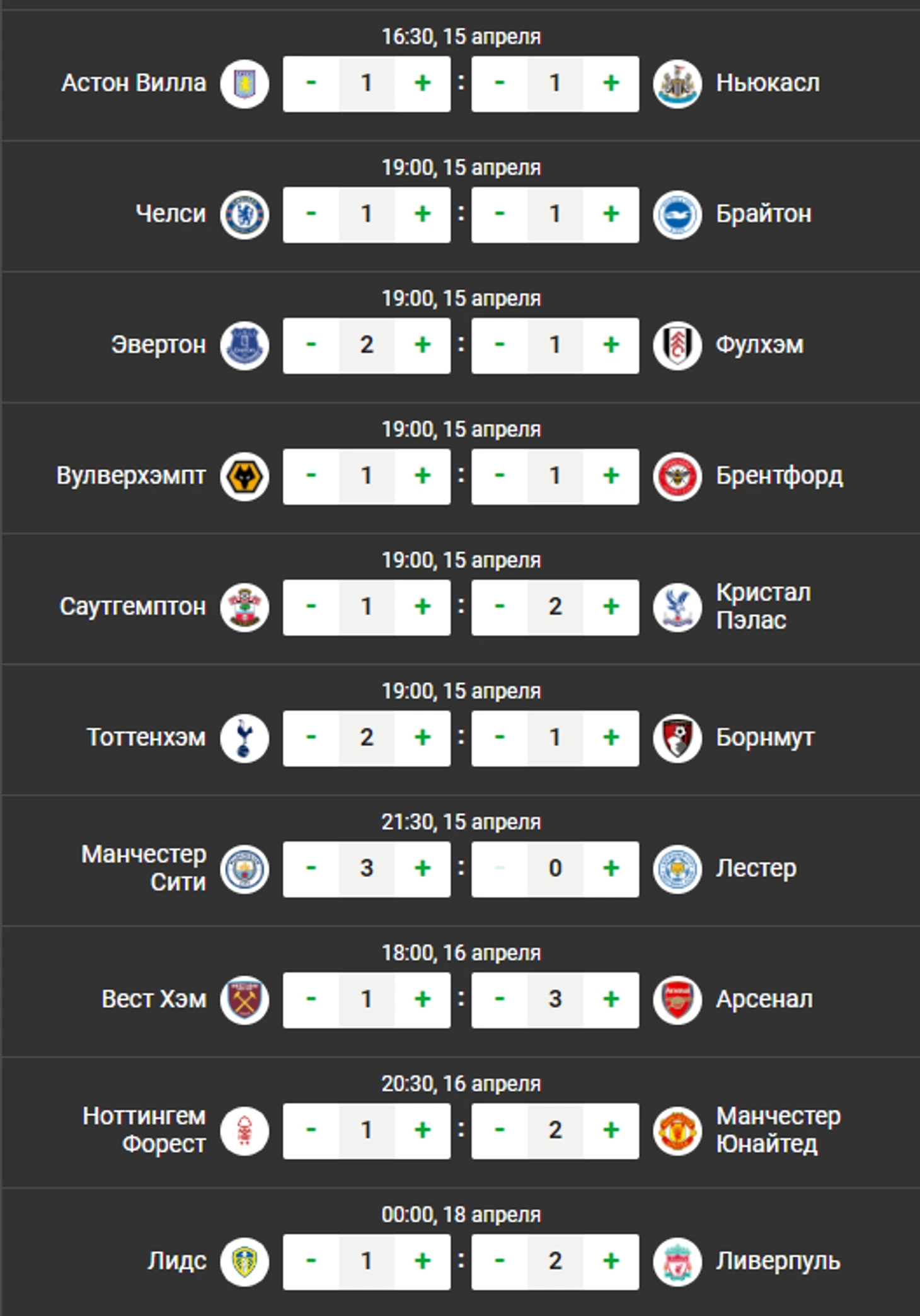This screenshot has width=920, height=1316.
Task: Click the Wolverhampton wolf crest
Action: pyautogui.click(x=244, y=477)
